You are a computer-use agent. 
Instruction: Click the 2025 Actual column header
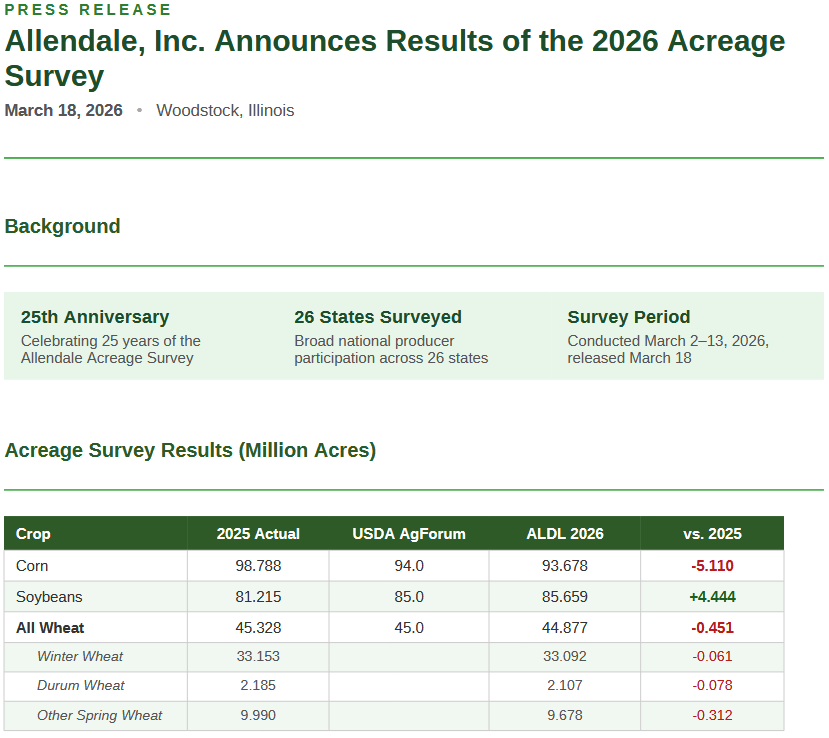coord(258,533)
